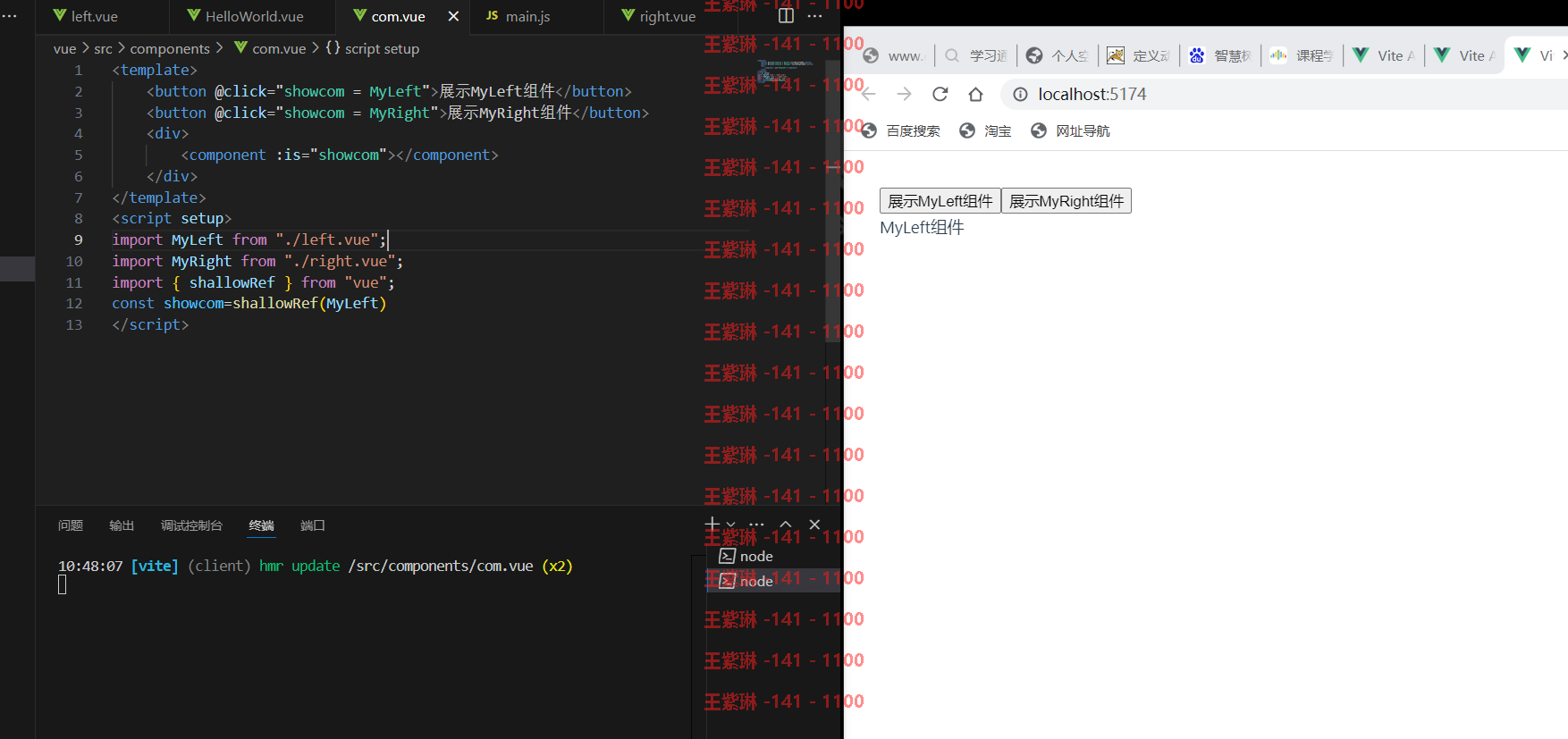Switch to the 课程 browser tab
This screenshot has width=1568, height=739.
[x=1302, y=55]
